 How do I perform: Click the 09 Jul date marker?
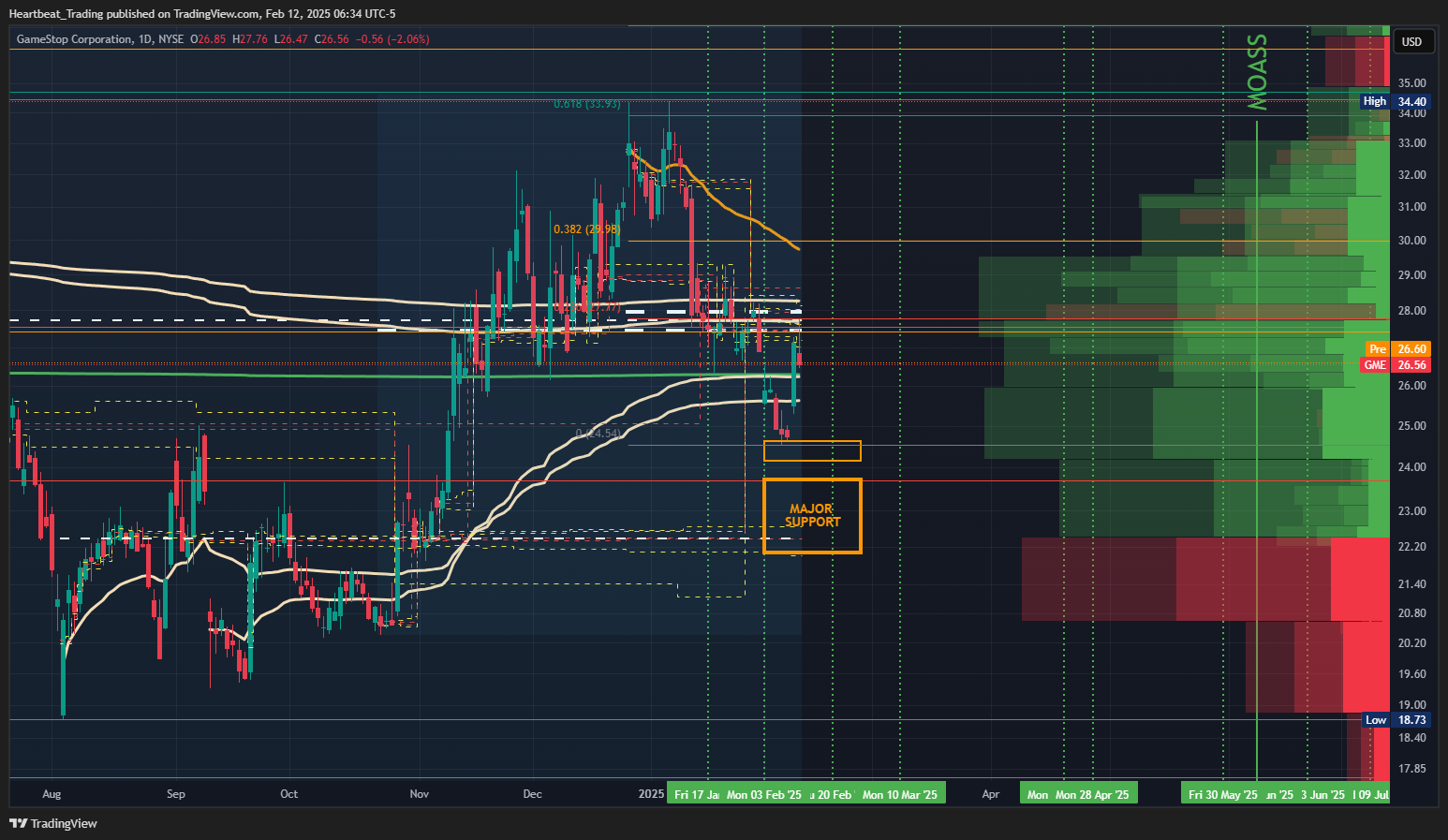tap(1371, 794)
